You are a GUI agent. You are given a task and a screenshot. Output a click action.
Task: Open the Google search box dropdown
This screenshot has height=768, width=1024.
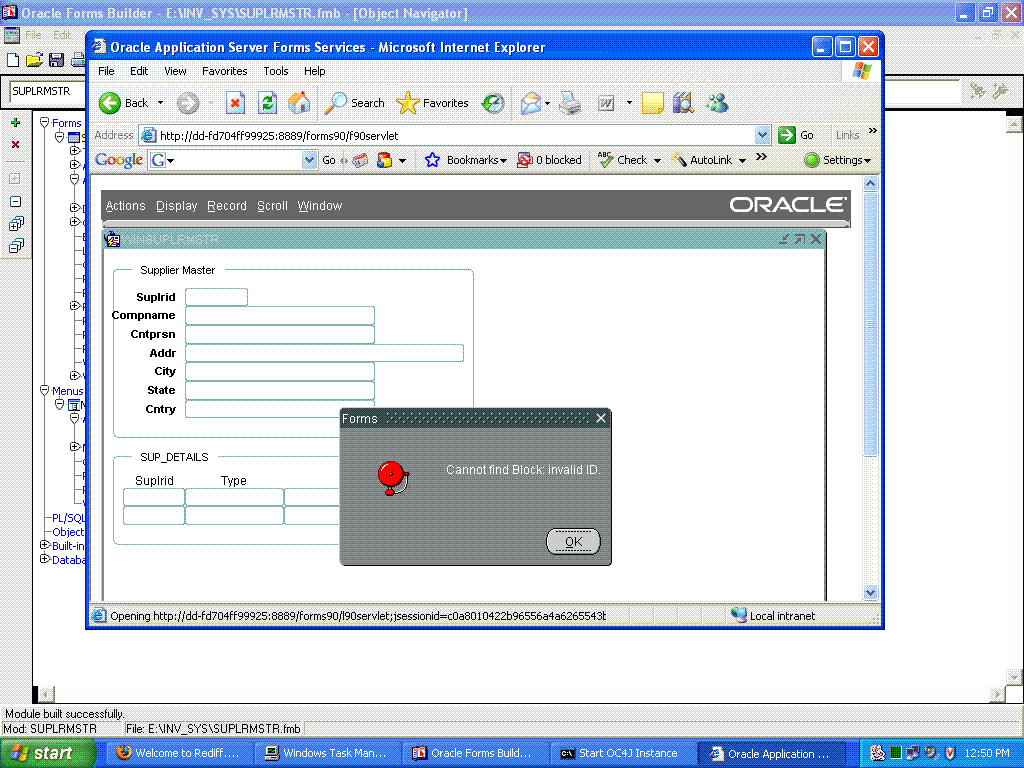click(x=309, y=160)
